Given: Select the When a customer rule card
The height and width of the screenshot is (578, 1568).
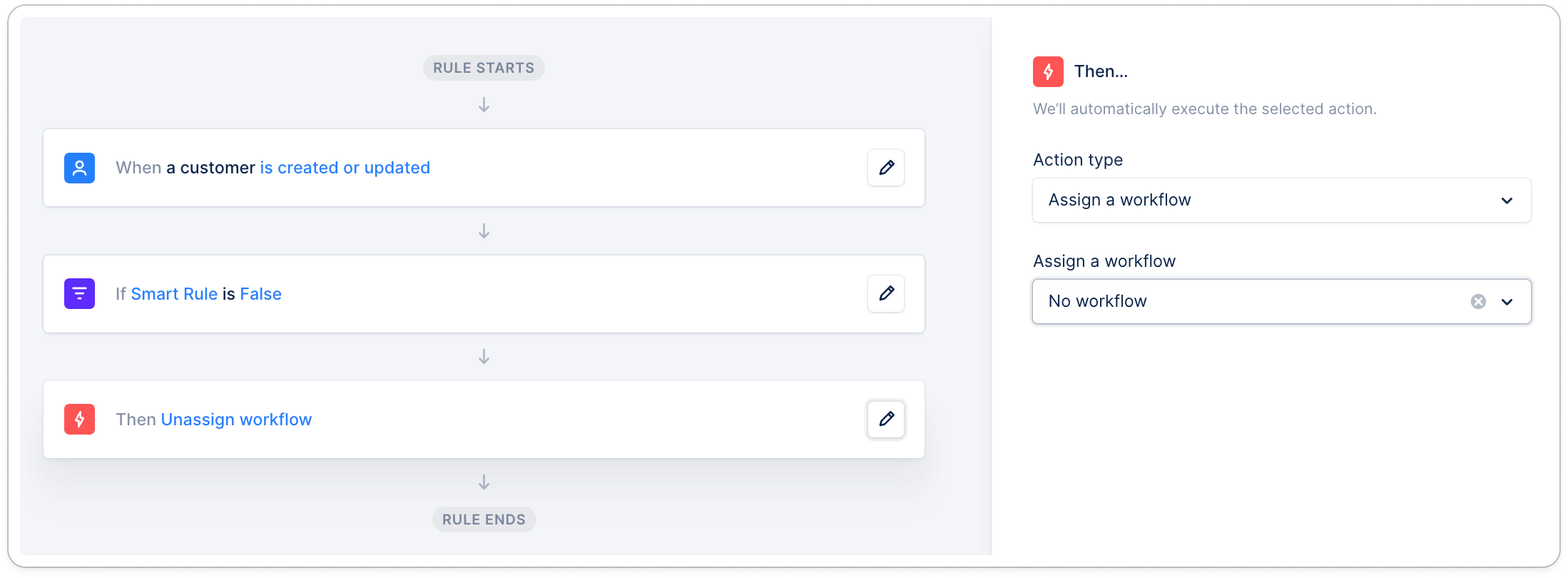Looking at the screenshot, I should tap(606, 168).
